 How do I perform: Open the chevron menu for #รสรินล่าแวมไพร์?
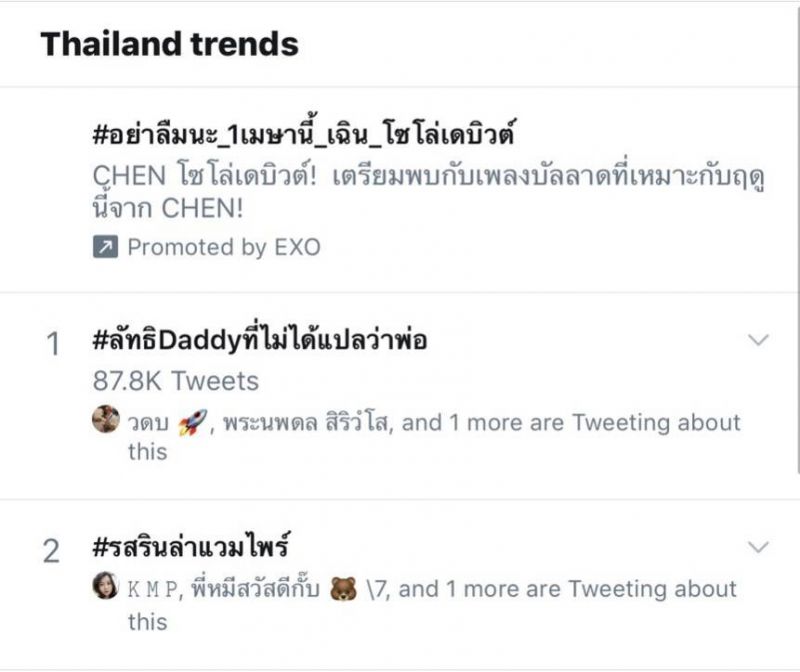pyautogui.click(x=759, y=547)
